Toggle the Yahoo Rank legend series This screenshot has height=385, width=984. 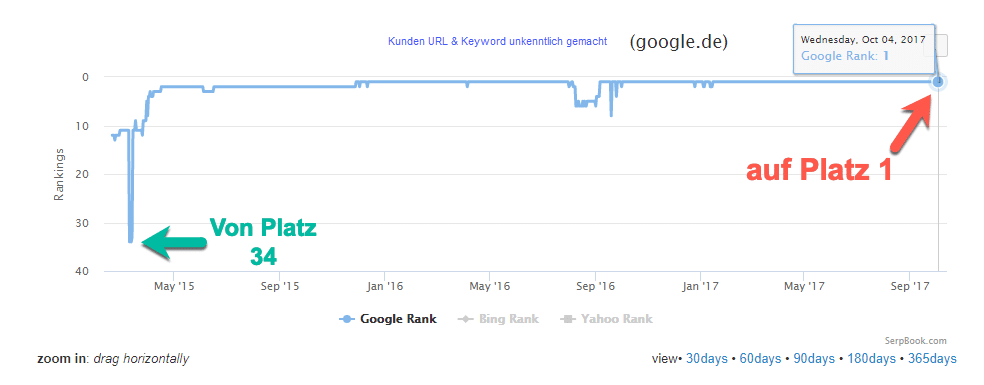(605, 318)
